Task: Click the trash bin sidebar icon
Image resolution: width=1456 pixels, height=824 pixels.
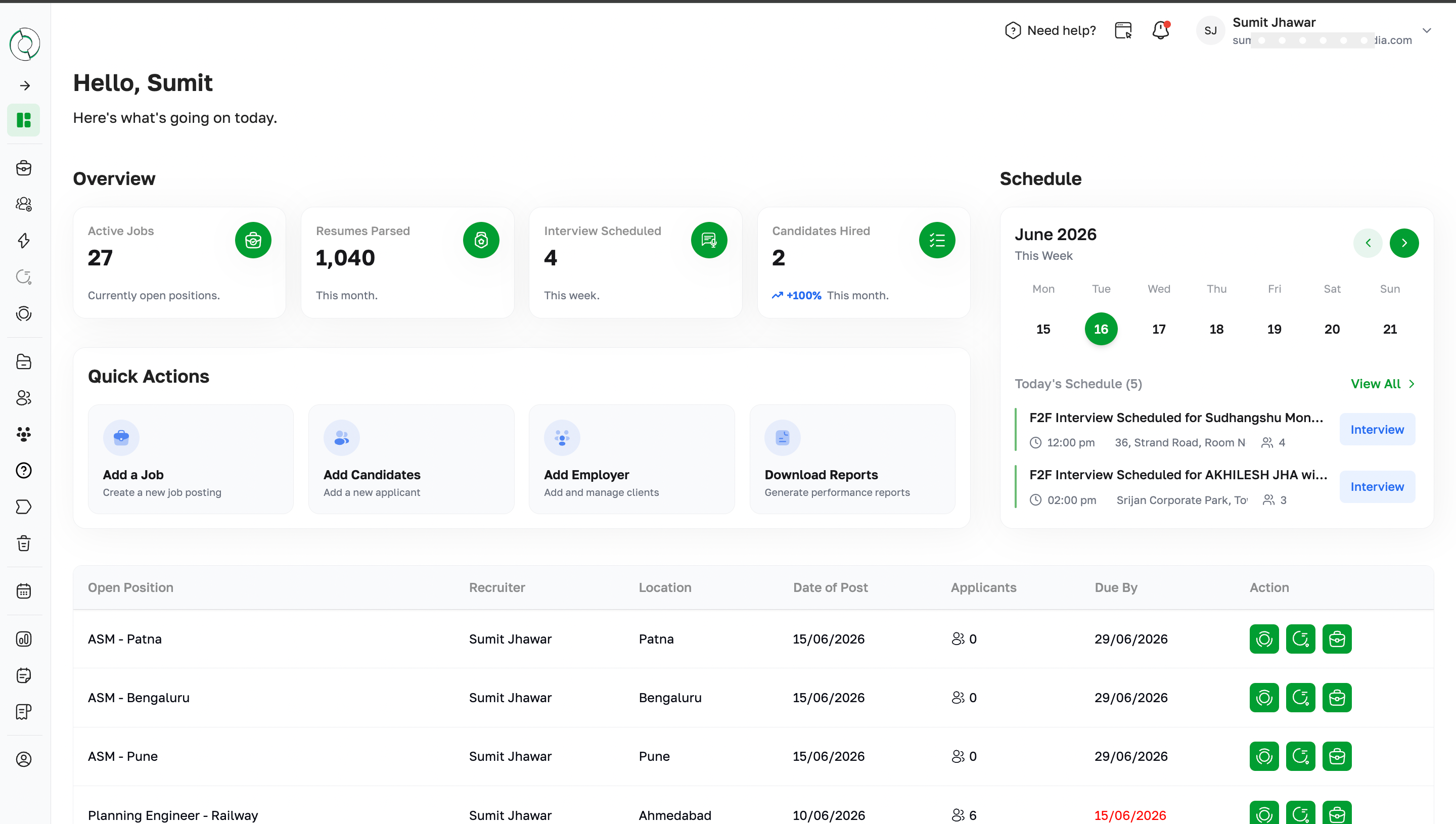Action: [x=24, y=543]
